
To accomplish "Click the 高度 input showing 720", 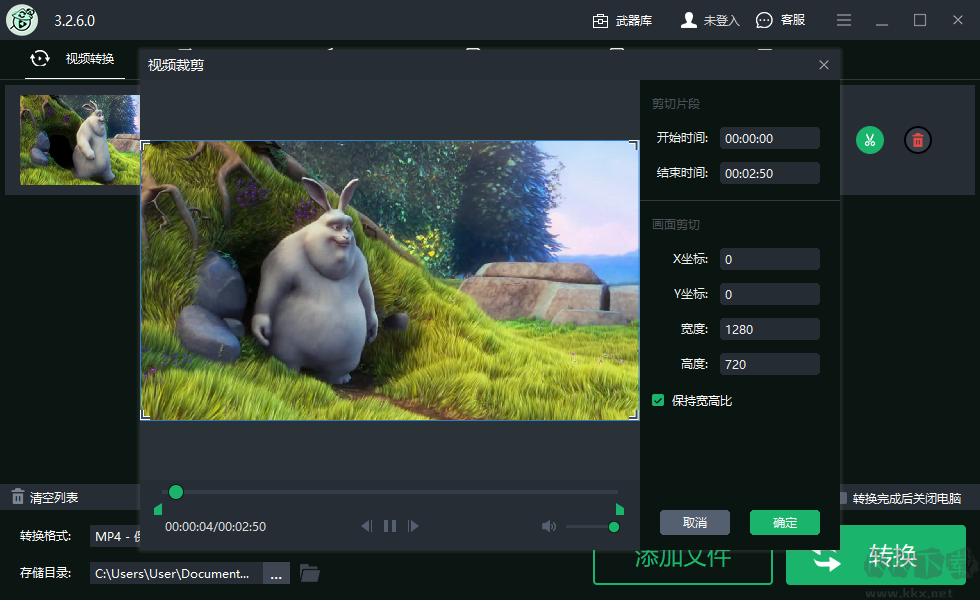I will (x=769, y=364).
